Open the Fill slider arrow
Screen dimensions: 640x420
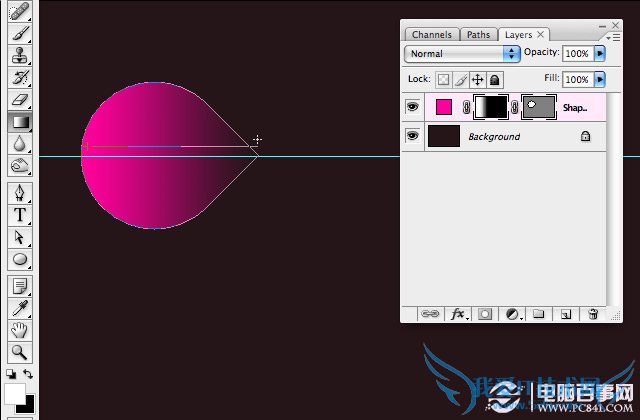600,79
